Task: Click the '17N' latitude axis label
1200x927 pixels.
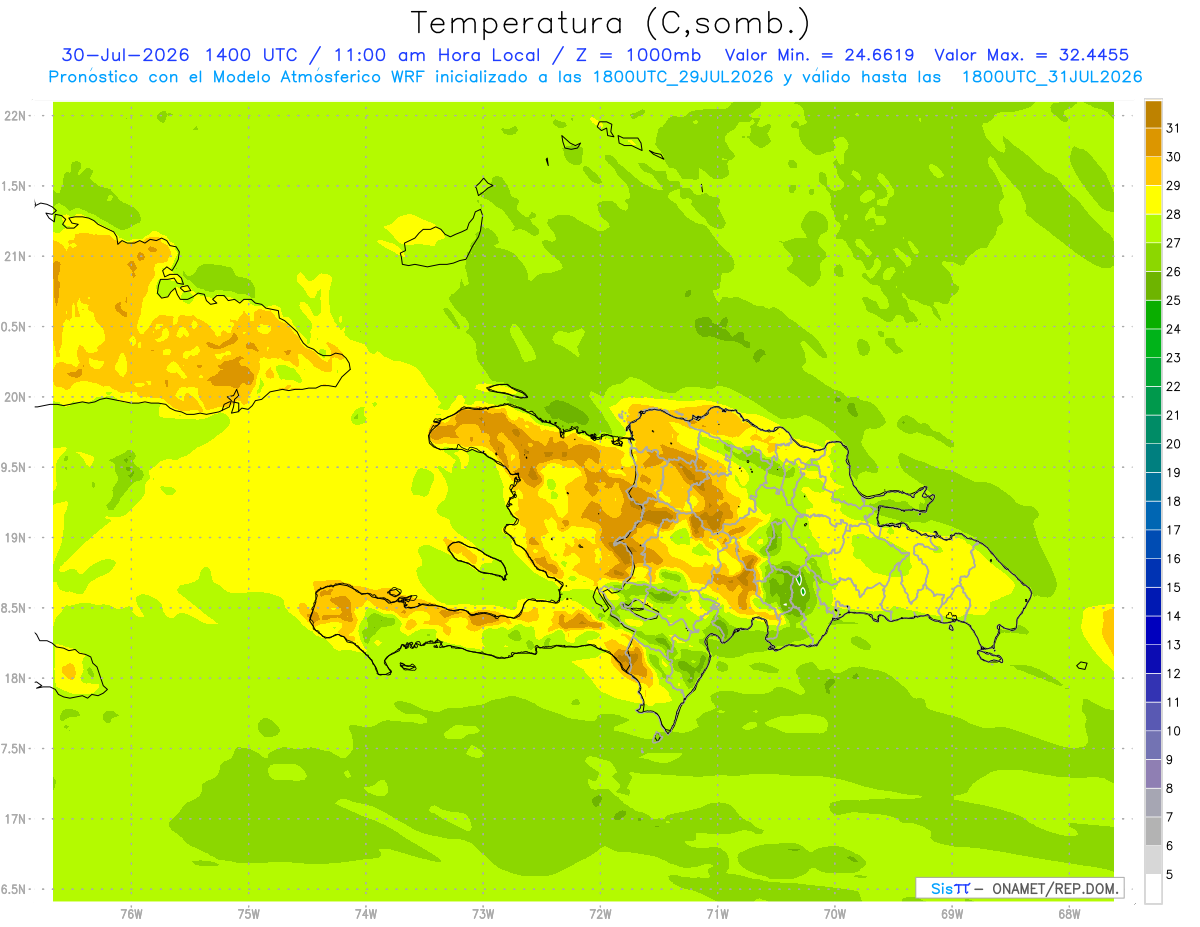Action: click(14, 819)
